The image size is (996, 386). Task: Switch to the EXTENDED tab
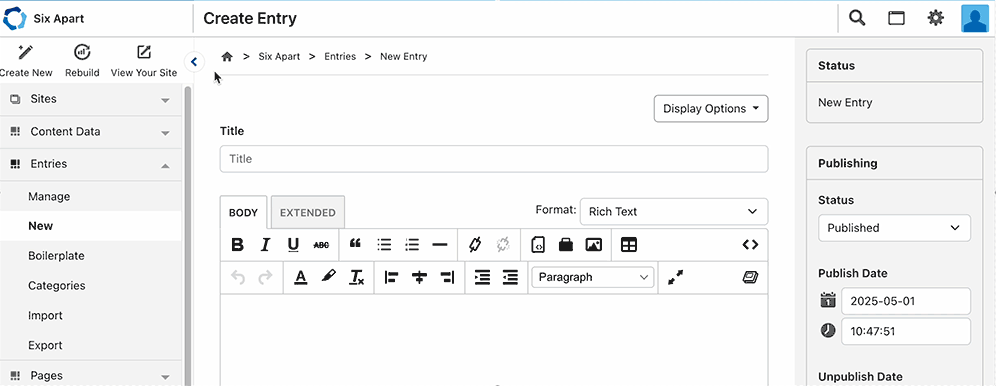coord(307,213)
